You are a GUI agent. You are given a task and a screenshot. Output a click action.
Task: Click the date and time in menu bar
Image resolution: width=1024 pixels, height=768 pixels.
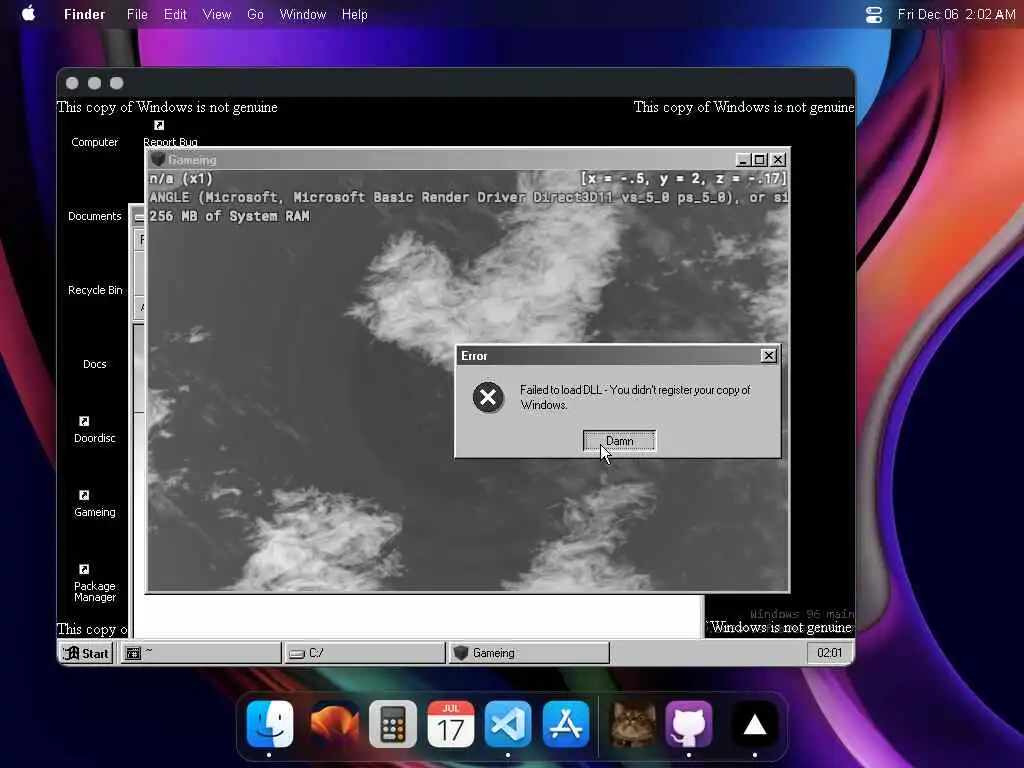tap(956, 14)
